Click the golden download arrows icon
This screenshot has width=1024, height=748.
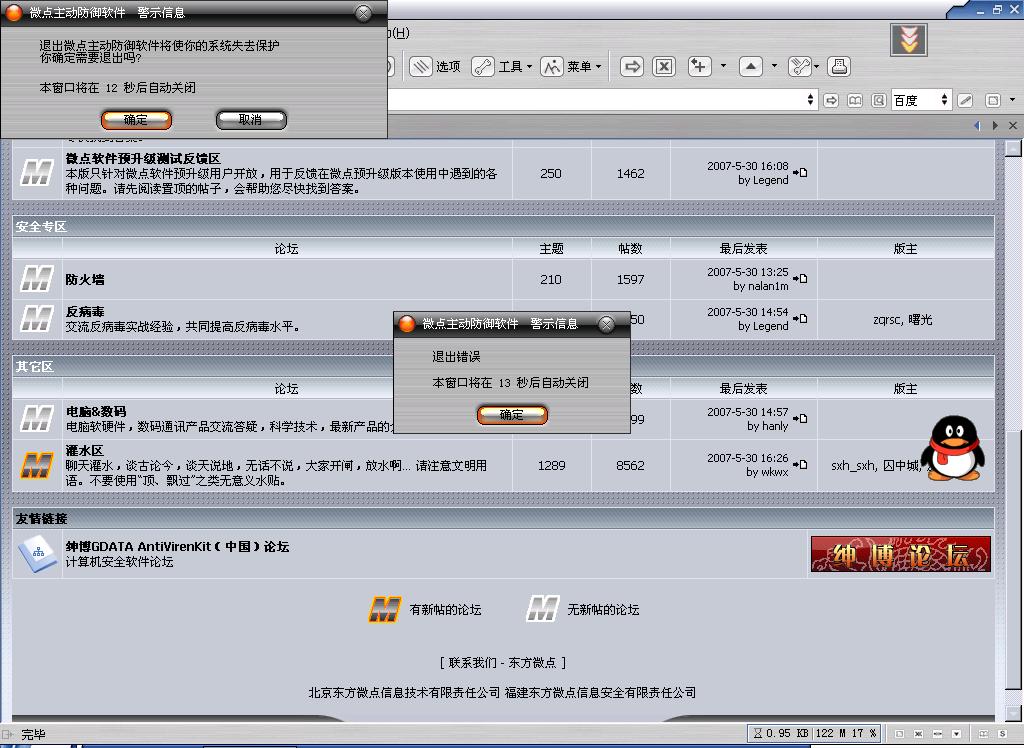[x=909, y=40]
